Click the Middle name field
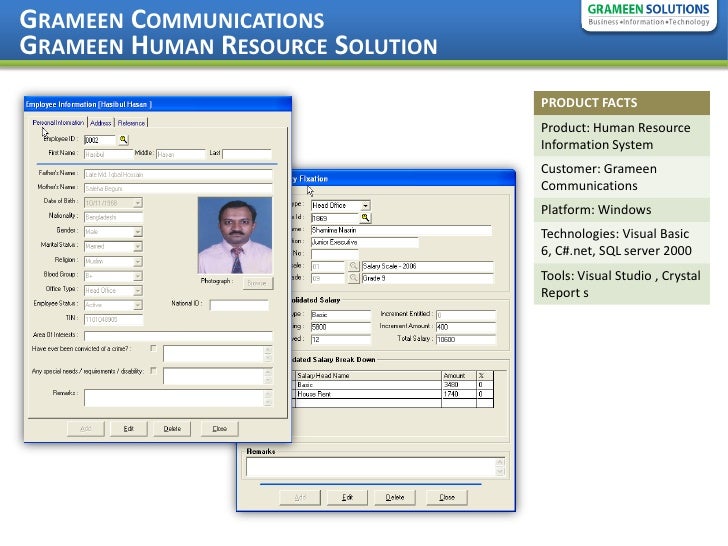The width and height of the screenshot is (728, 546). (181, 154)
